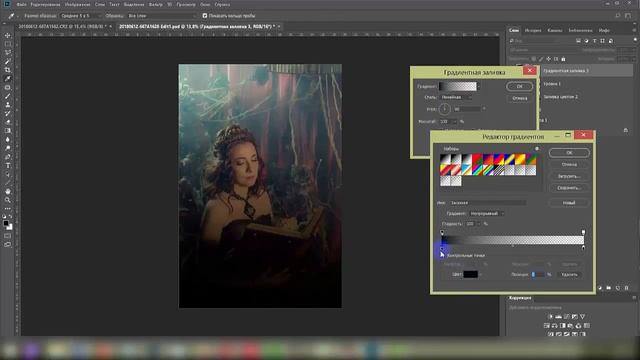Viewport: 640px width, 360px height.
Task: Open the File menu
Action: tap(22, 4)
